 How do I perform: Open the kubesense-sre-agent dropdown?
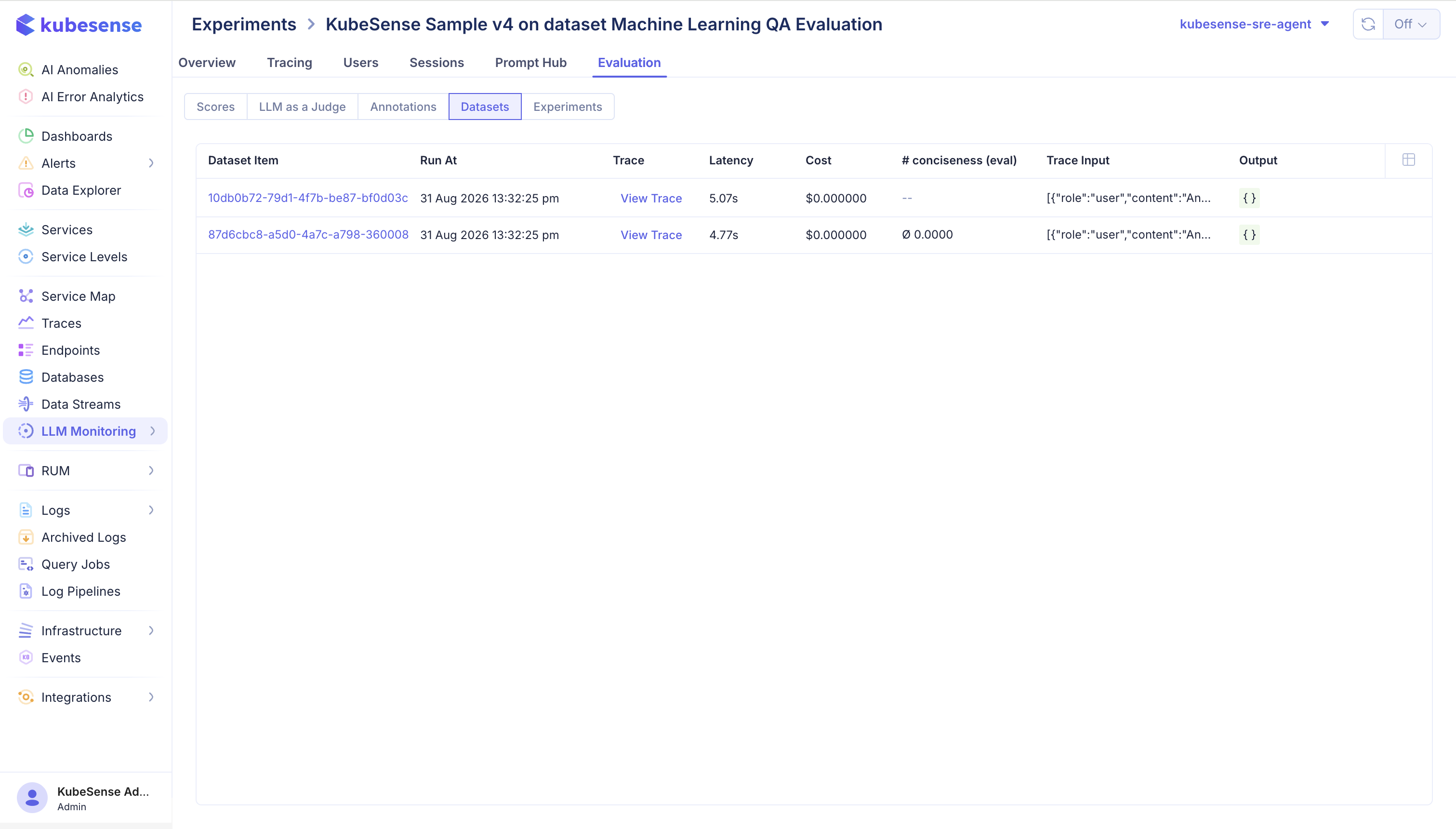click(1254, 24)
